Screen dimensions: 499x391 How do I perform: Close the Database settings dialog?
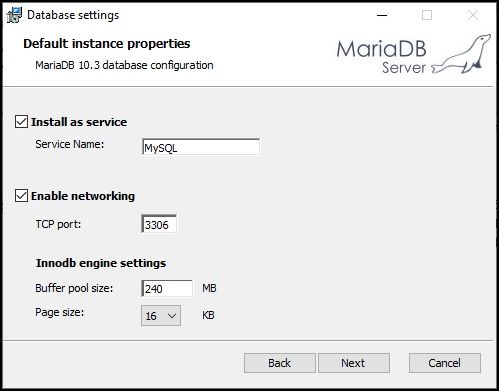click(x=473, y=15)
